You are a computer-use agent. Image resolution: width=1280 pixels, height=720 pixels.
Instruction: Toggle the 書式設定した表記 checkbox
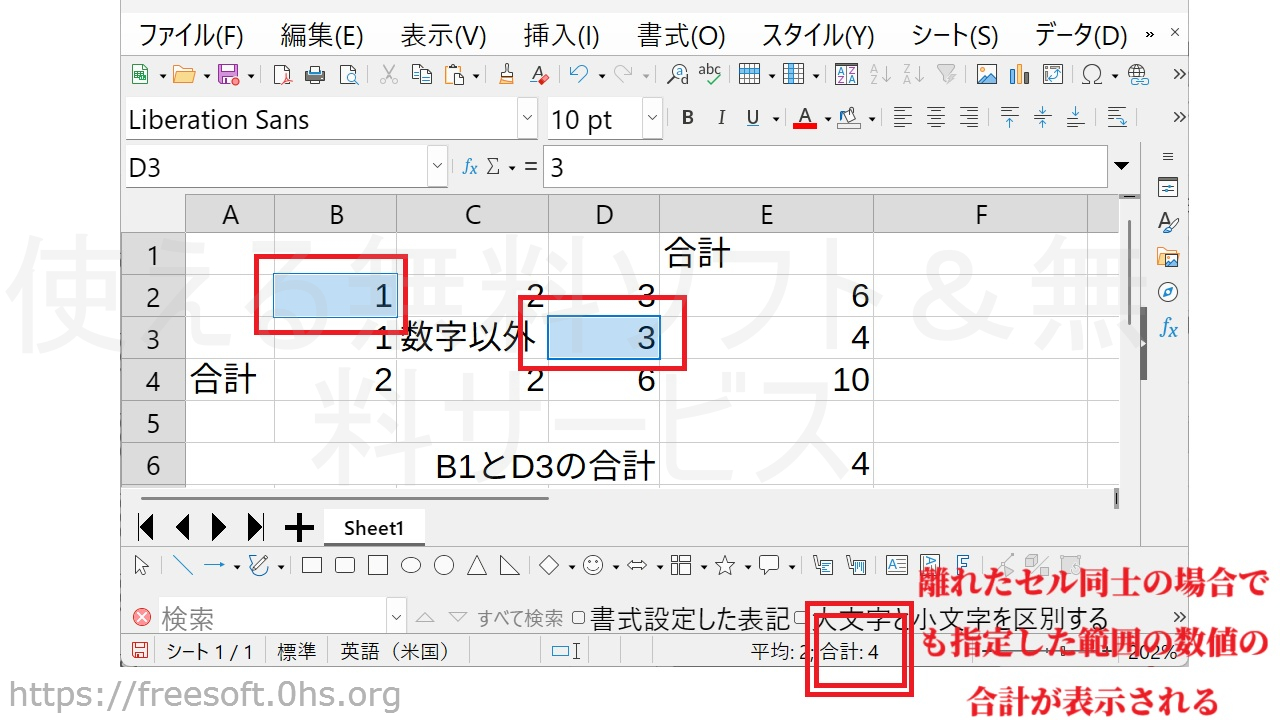[579, 618]
